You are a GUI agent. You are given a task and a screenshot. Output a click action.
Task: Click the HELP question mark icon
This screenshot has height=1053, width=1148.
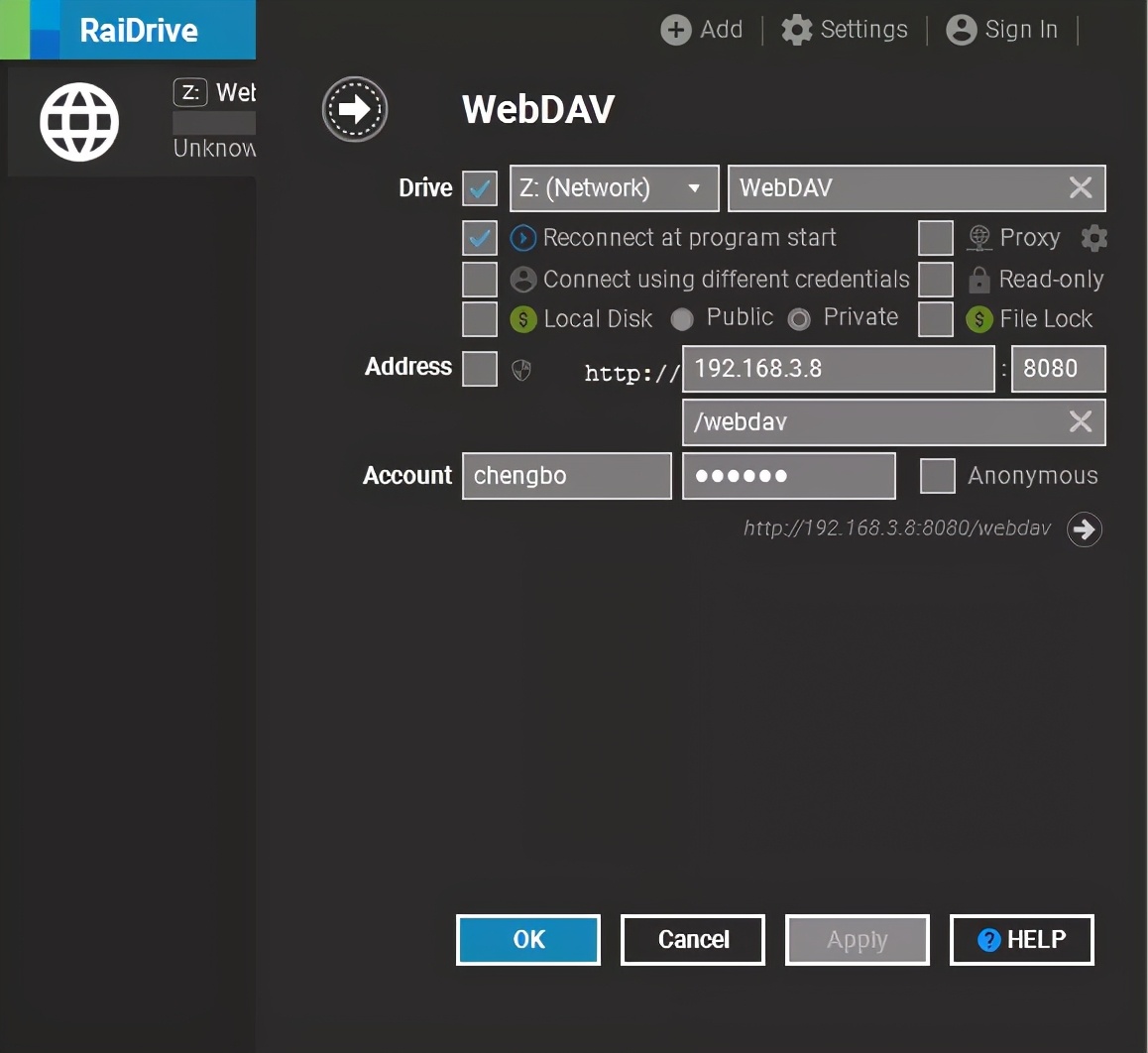989,940
